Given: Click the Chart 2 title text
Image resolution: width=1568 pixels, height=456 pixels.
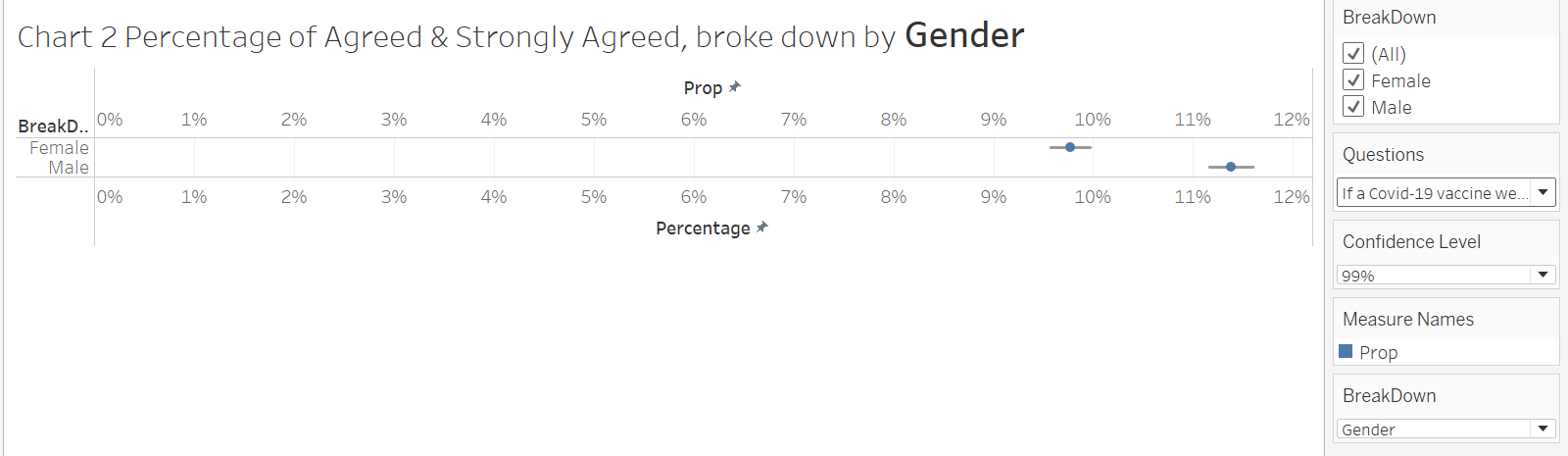Looking at the screenshot, I should pos(520,36).
